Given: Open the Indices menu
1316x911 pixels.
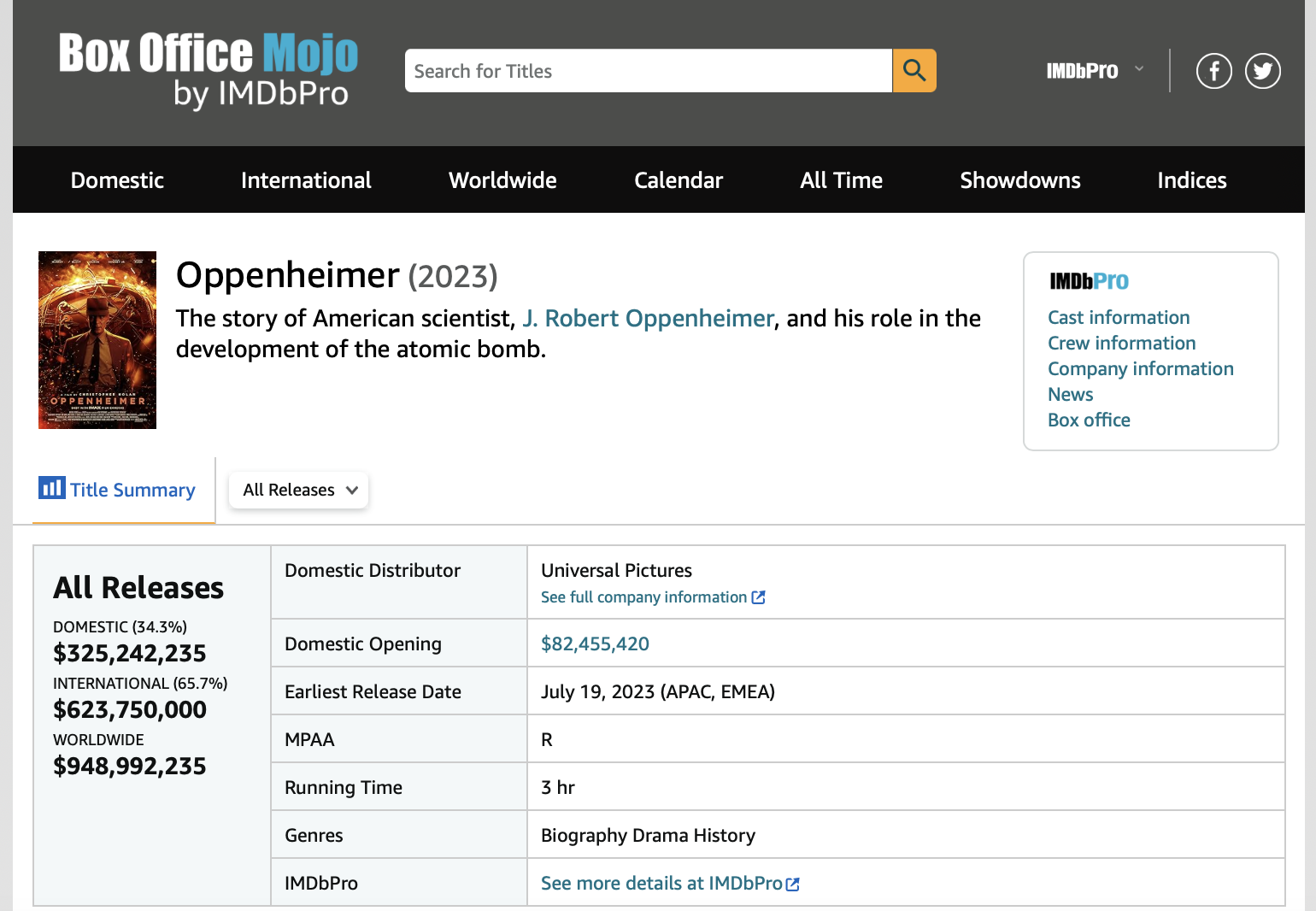Looking at the screenshot, I should click(x=1192, y=180).
